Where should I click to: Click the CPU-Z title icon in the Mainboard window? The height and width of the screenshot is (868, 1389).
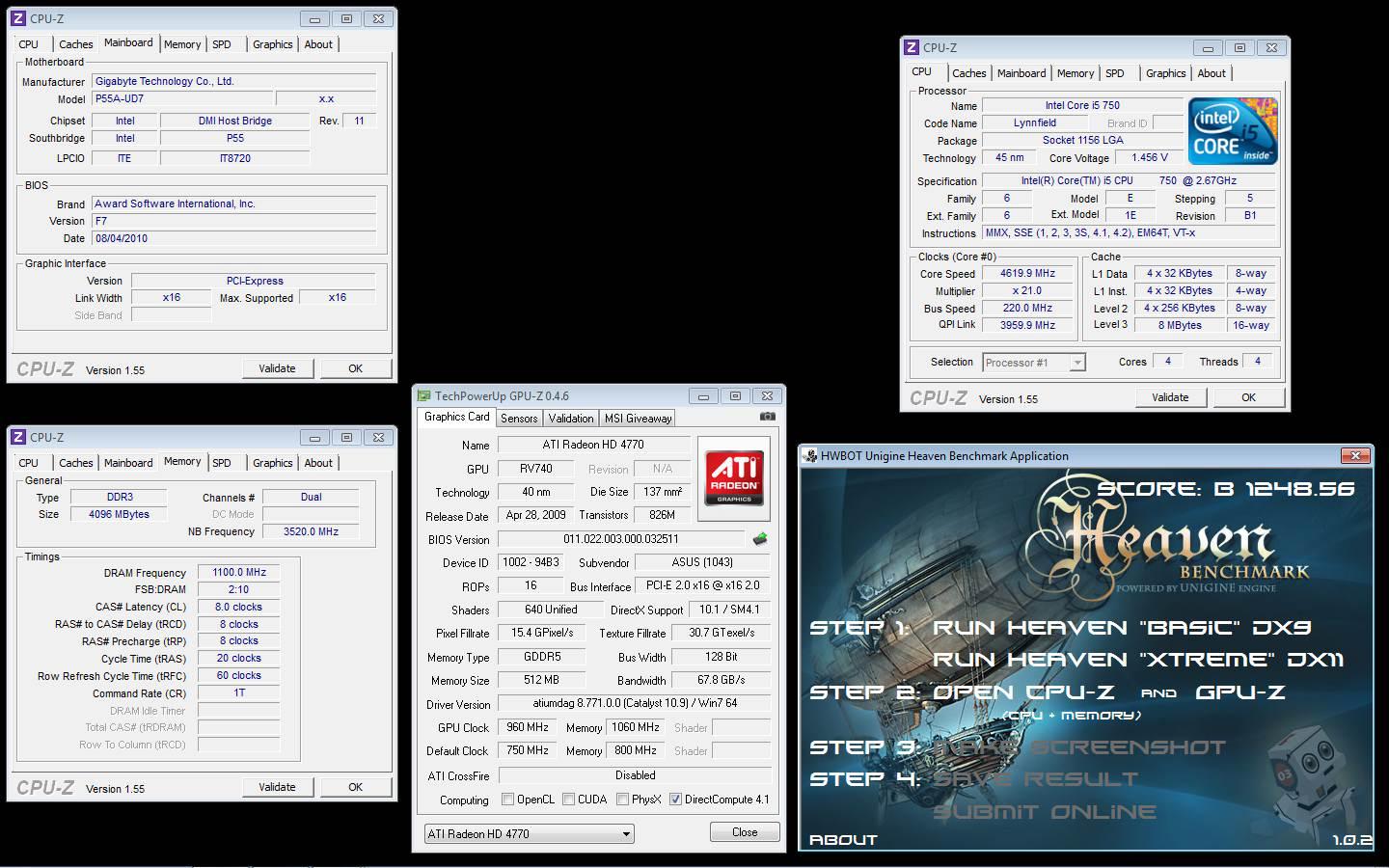click(x=17, y=18)
